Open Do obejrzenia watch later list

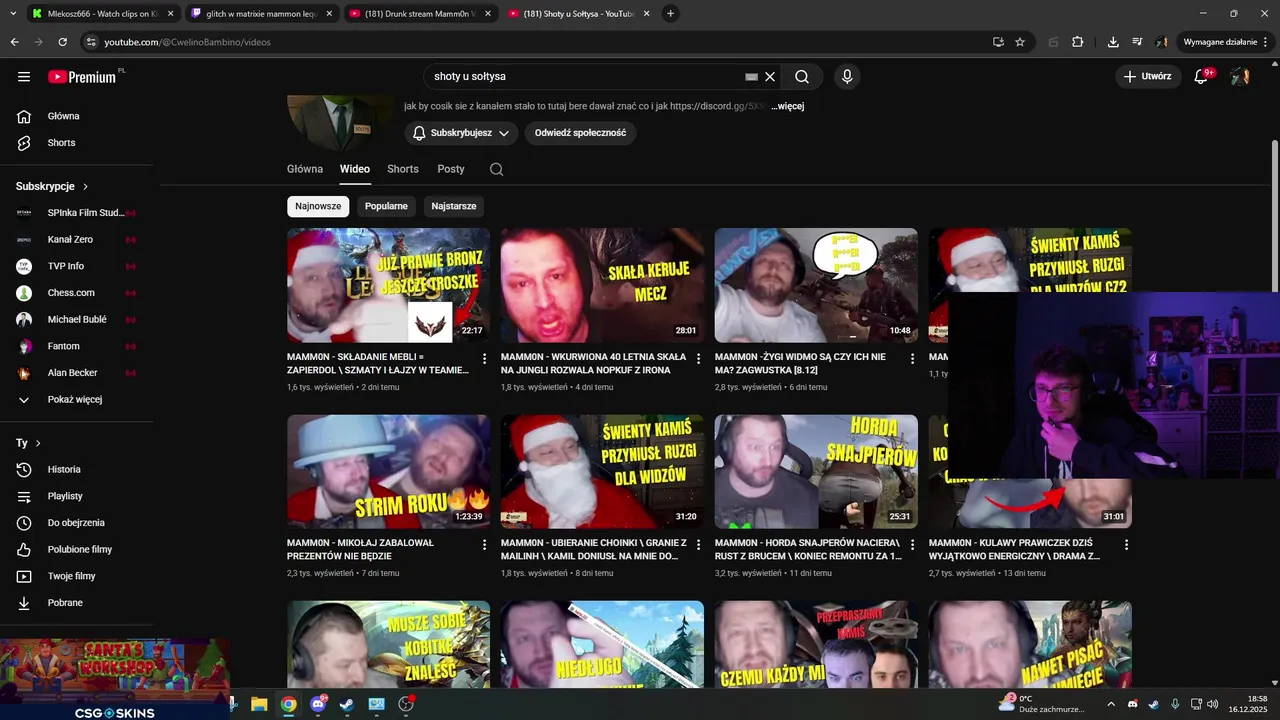77,523
